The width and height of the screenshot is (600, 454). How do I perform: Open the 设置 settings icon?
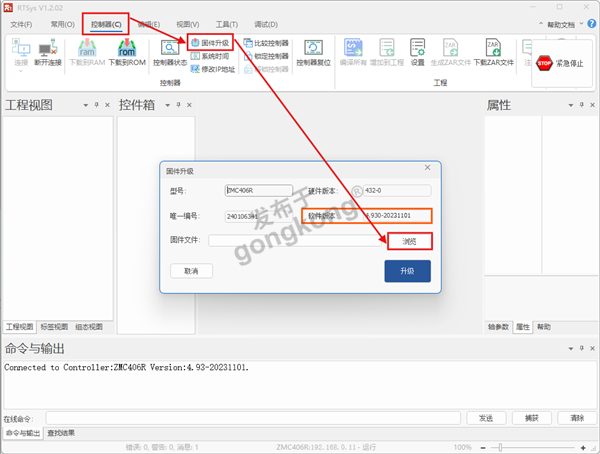tap(417, 52)
